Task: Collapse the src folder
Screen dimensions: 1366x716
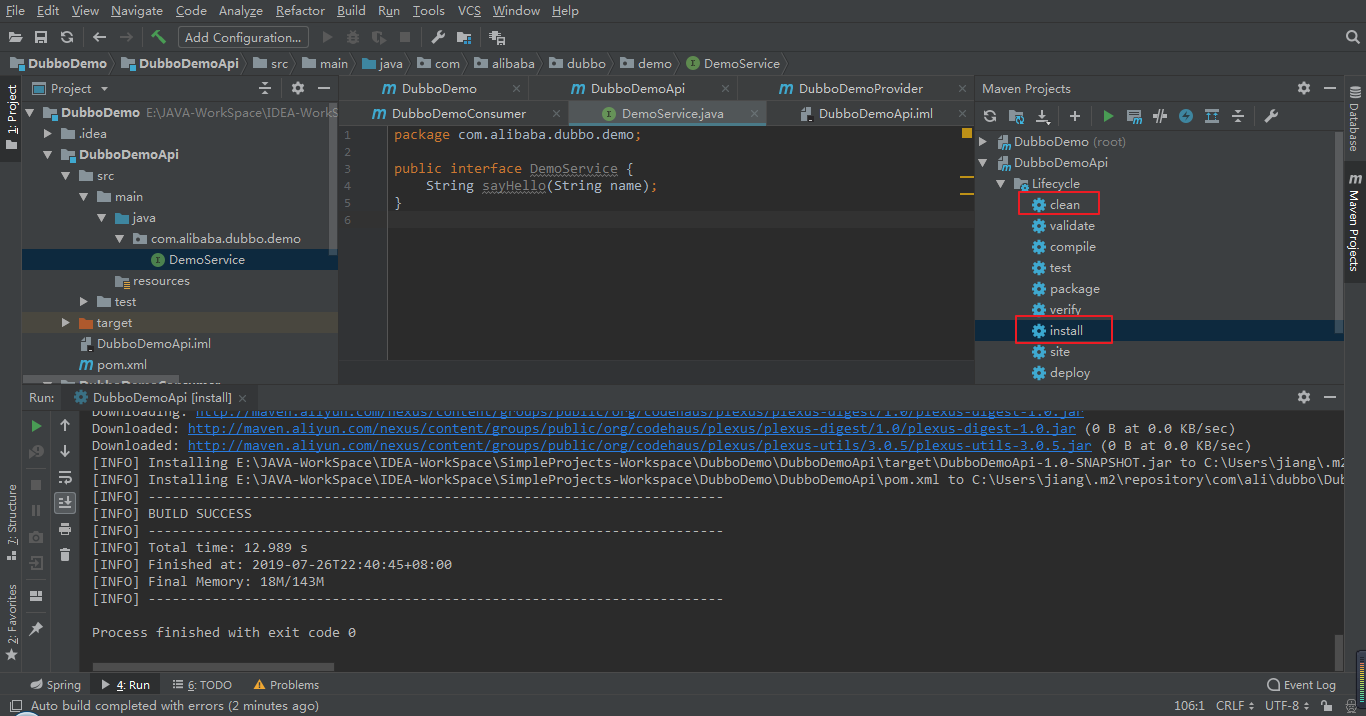Action: tap(66, 176)
